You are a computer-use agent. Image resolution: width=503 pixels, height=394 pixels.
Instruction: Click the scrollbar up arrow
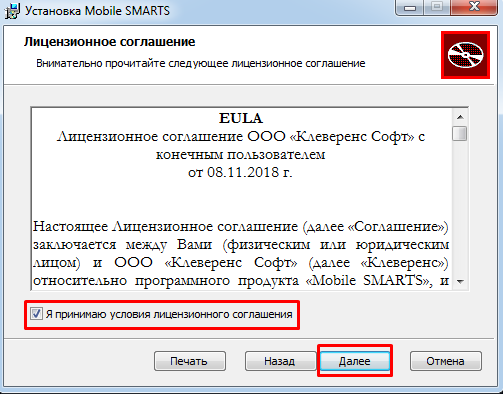[460, 117]
